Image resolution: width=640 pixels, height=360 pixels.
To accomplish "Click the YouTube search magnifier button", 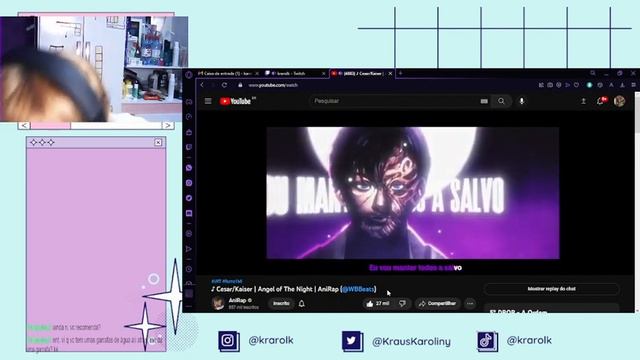I will [501, 101].
